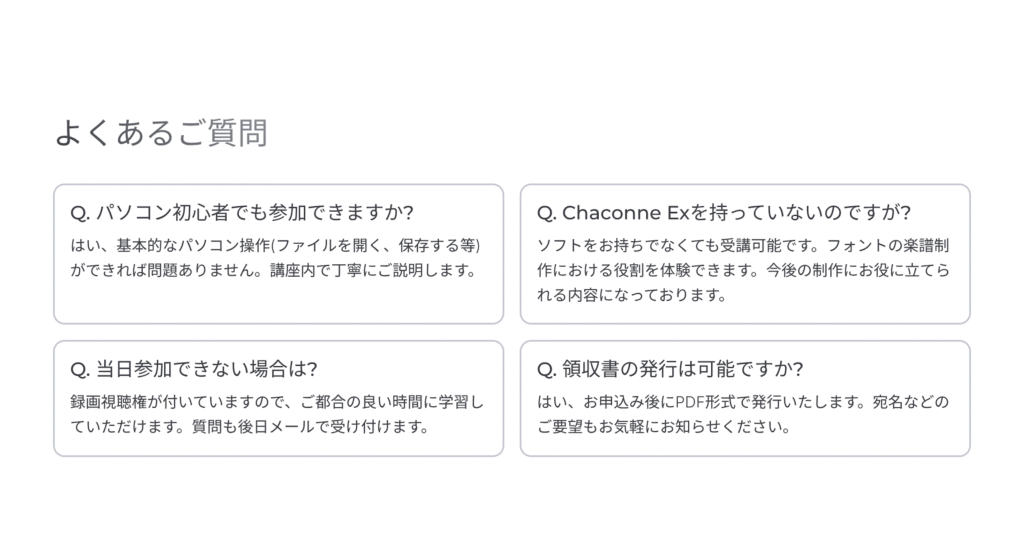The image size is (1024, 545).
Task: Select the question Q. パソコン初心者でも参加できますか?
Action: (x=242, y=212)
